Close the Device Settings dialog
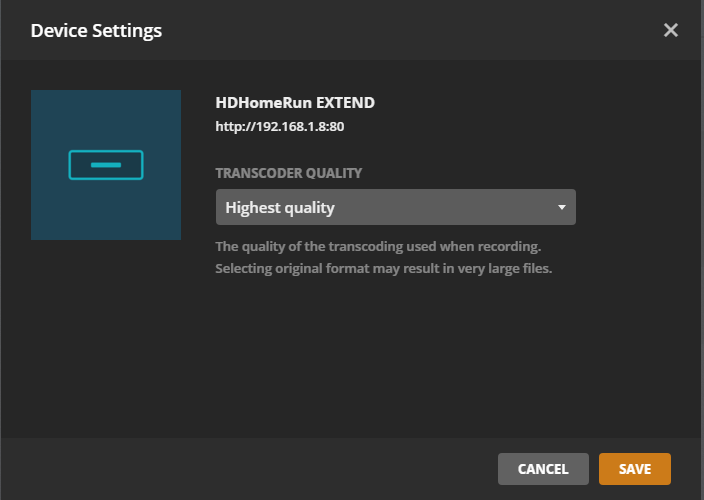704x500 pixels. [670, 30]
